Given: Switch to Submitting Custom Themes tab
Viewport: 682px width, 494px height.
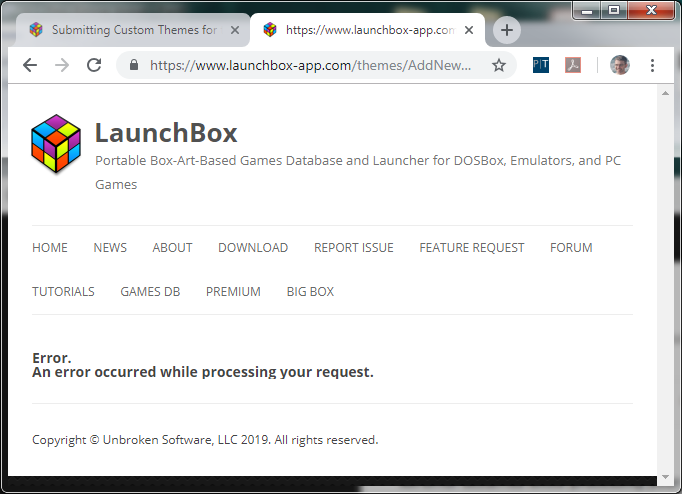Looking at the screenshot, I should (x=133, y=30).
